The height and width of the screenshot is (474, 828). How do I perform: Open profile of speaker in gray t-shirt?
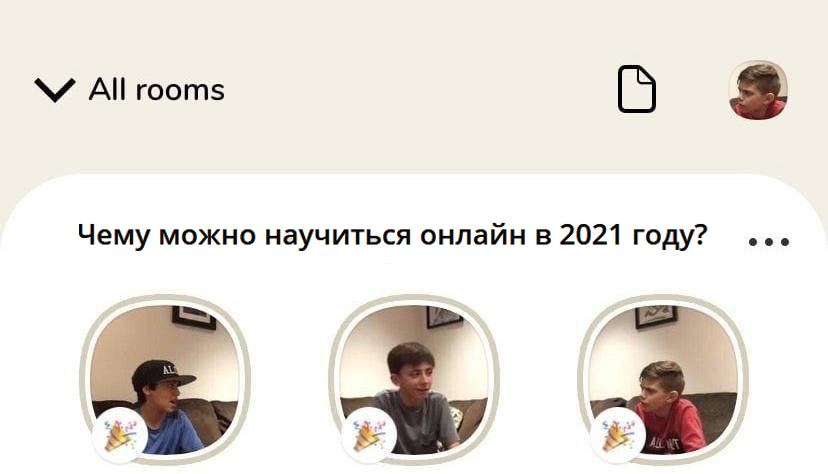click(x=414, y=380)
